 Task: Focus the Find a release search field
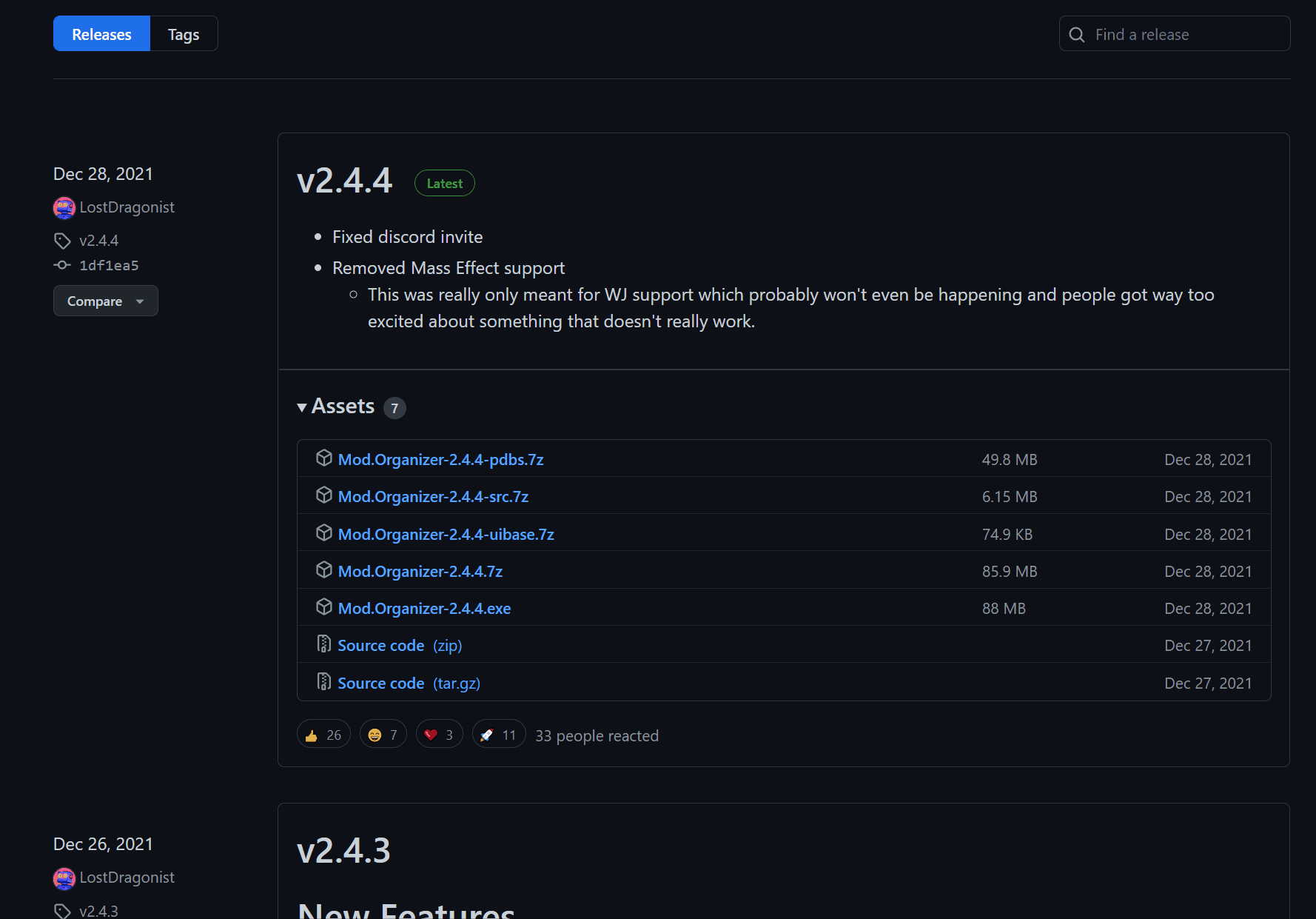tap(1175, 34)
